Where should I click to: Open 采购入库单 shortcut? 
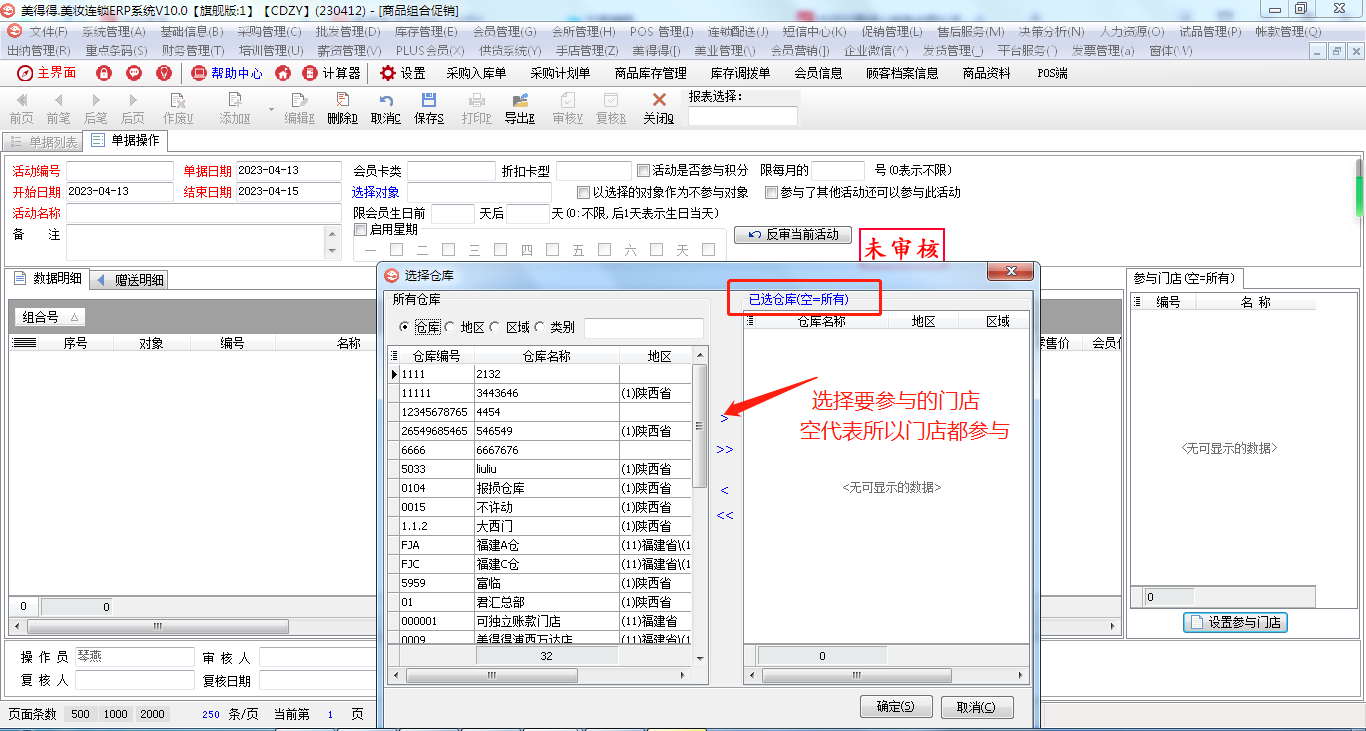[x=476, y=73]
